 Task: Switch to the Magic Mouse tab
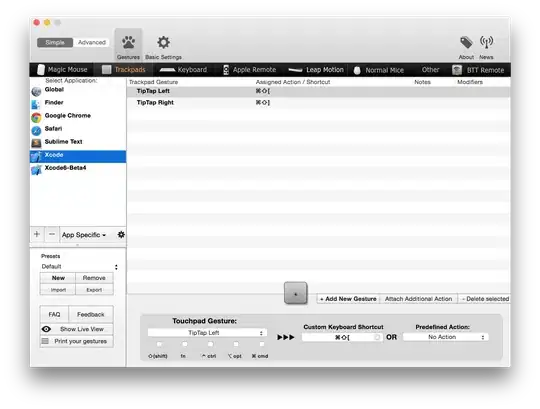coord(62,70)
